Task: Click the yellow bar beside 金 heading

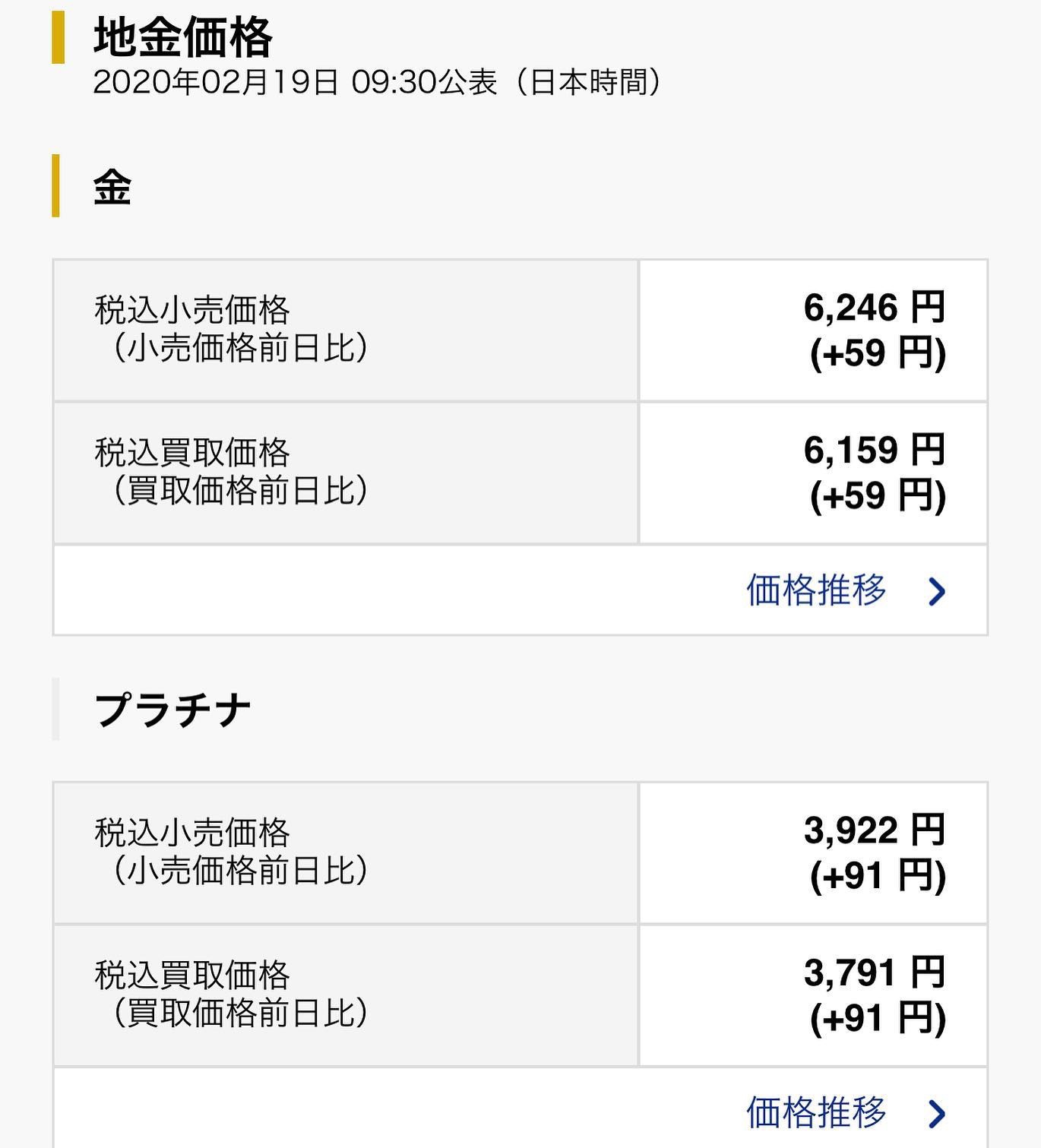Action: pos(55,185)
